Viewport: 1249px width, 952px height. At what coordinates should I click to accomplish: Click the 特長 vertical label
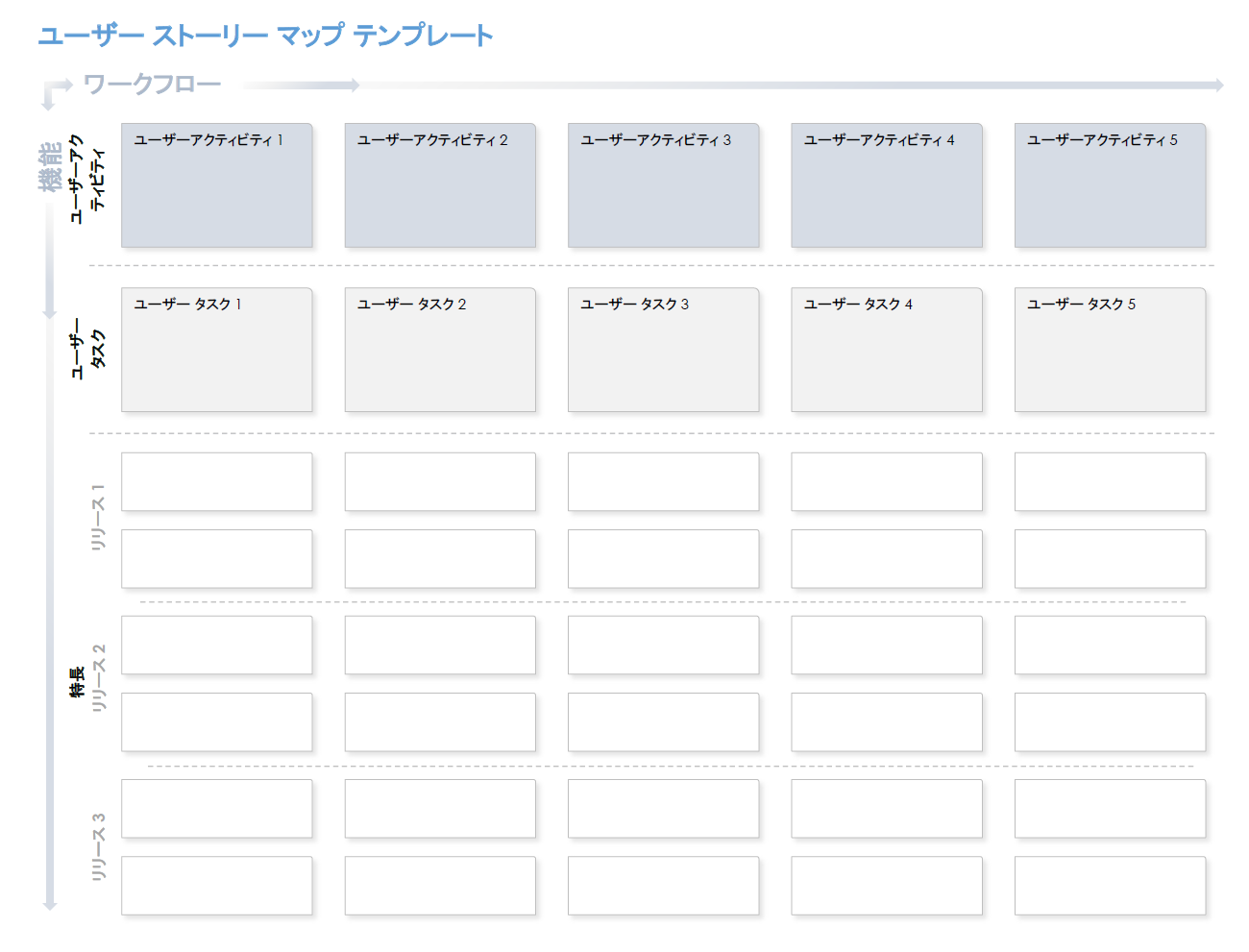(x=77, y=681)
